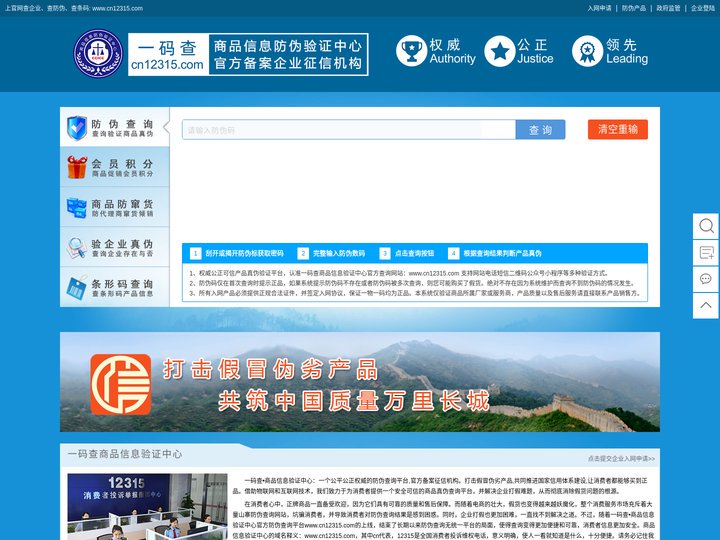Viewport: 720px width, 540px height.
Task: Click step 2 完整输入防伪数码
Action: click(x=332, y=253)
